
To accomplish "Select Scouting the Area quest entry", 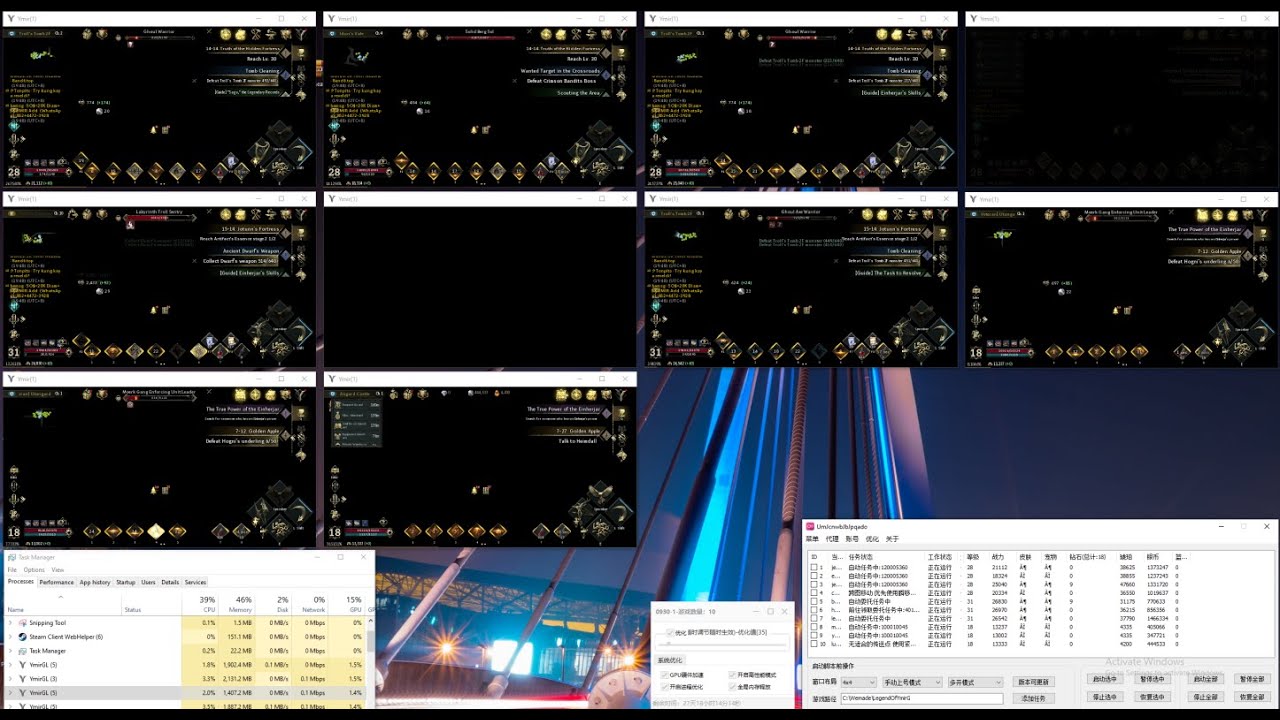I will click(578, 93).
